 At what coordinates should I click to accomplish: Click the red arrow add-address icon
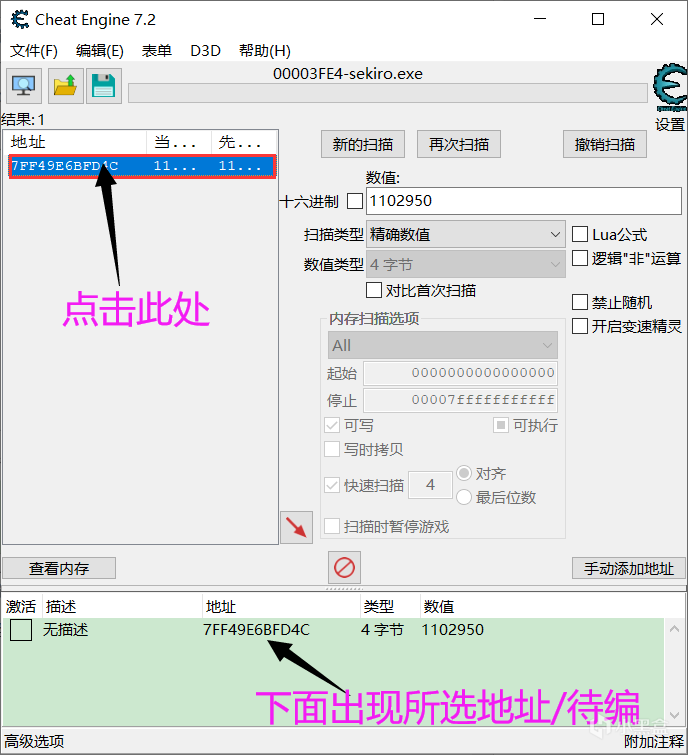[296, 527]
